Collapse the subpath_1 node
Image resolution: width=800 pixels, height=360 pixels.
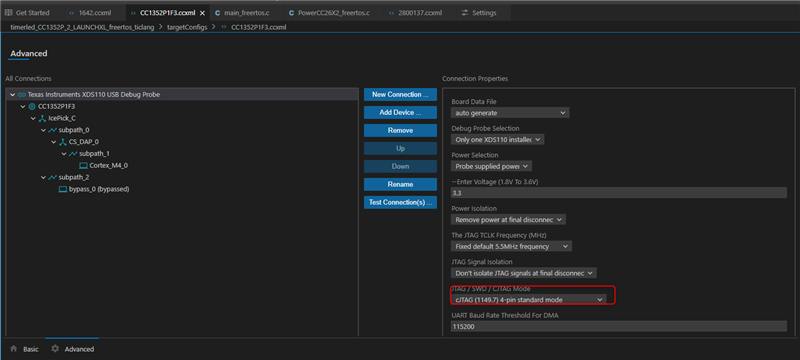(x=63, y=153)
